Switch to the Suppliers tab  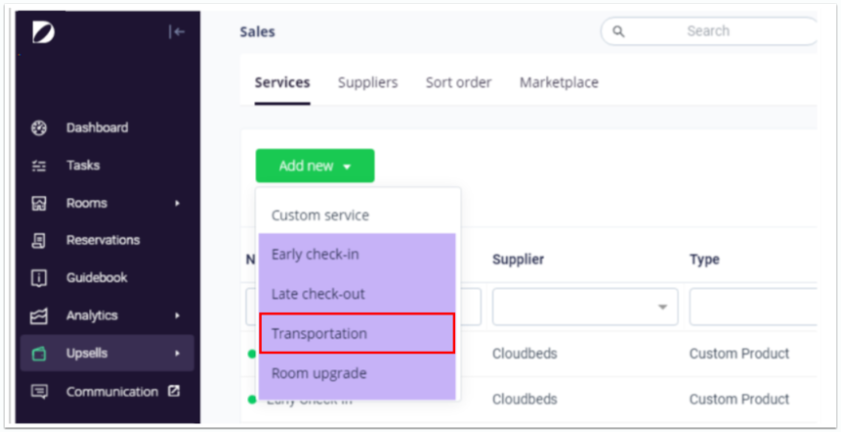point(367,83)
